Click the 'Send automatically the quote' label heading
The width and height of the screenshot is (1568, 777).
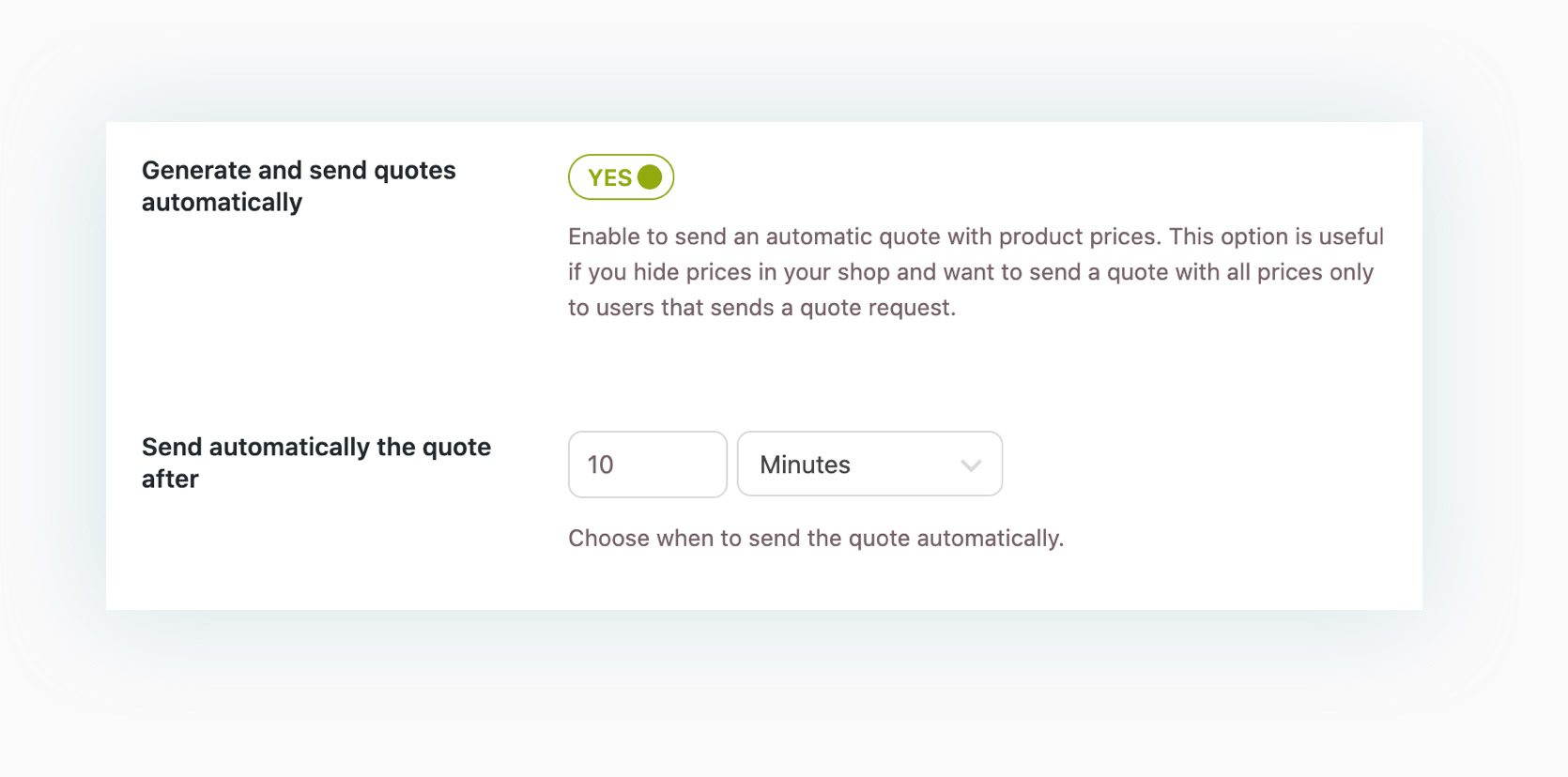point(315,448)
